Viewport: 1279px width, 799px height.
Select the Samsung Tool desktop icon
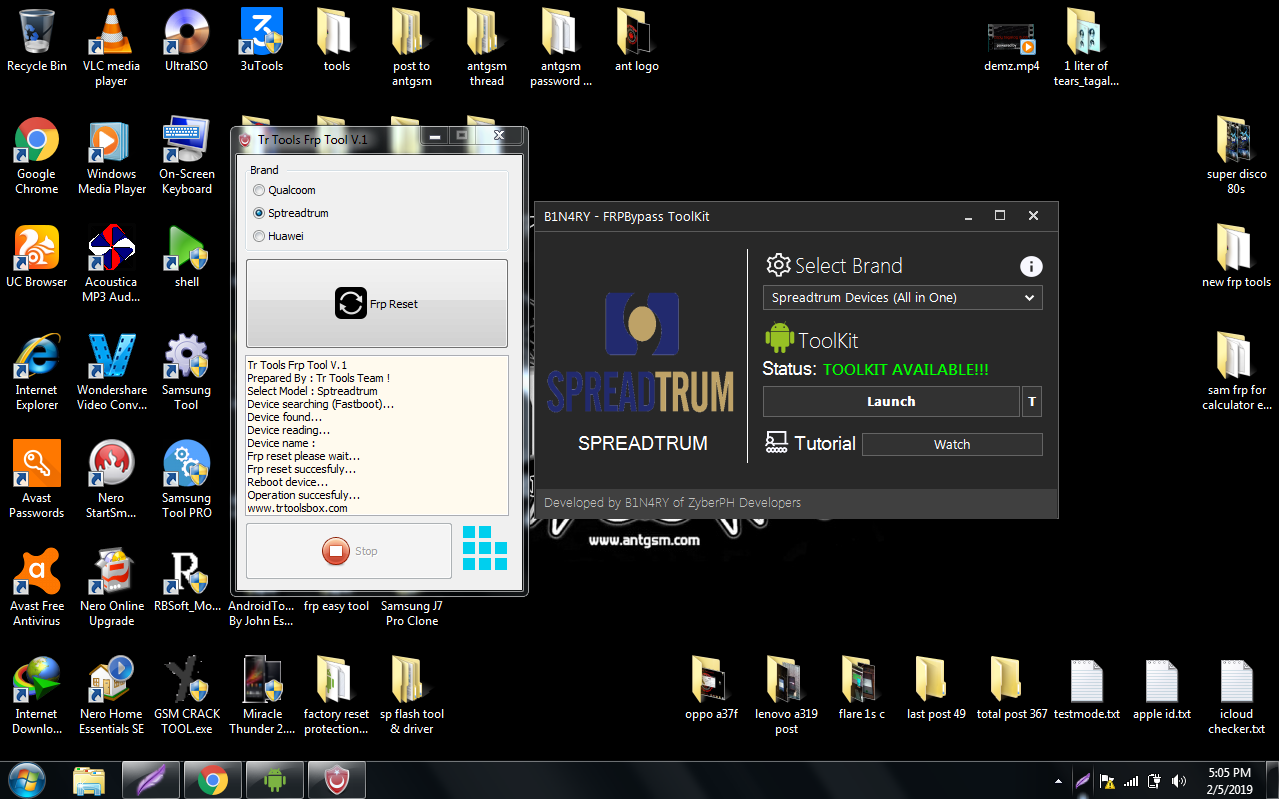point(186,372)
